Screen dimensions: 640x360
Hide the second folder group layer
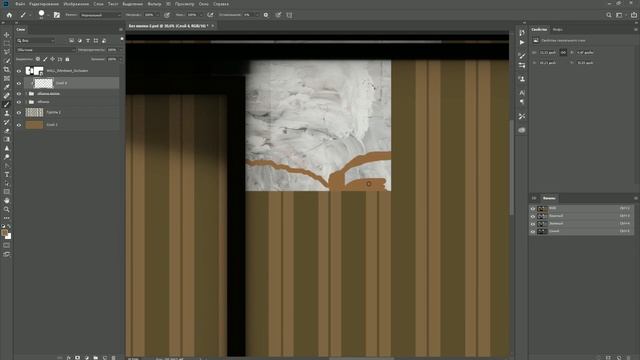pos(19,102)
